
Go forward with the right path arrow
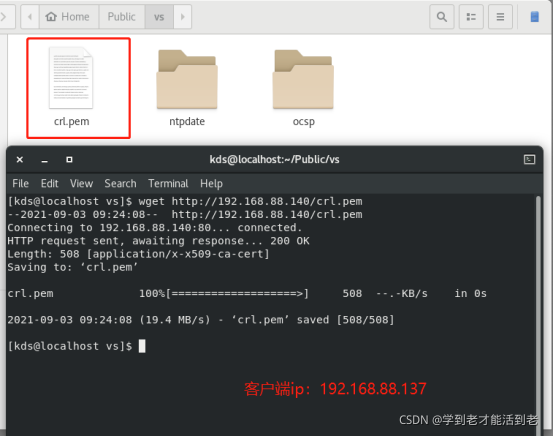pyautogui.click(x=183, y=17)
